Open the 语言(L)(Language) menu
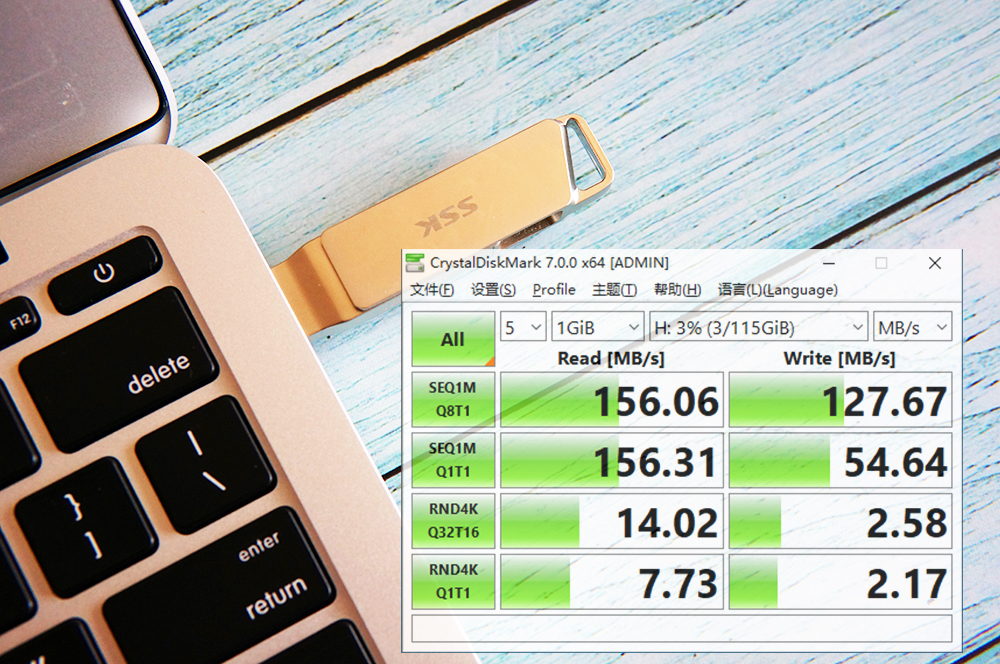This screenshot has width=1000, height=664. 777,290
